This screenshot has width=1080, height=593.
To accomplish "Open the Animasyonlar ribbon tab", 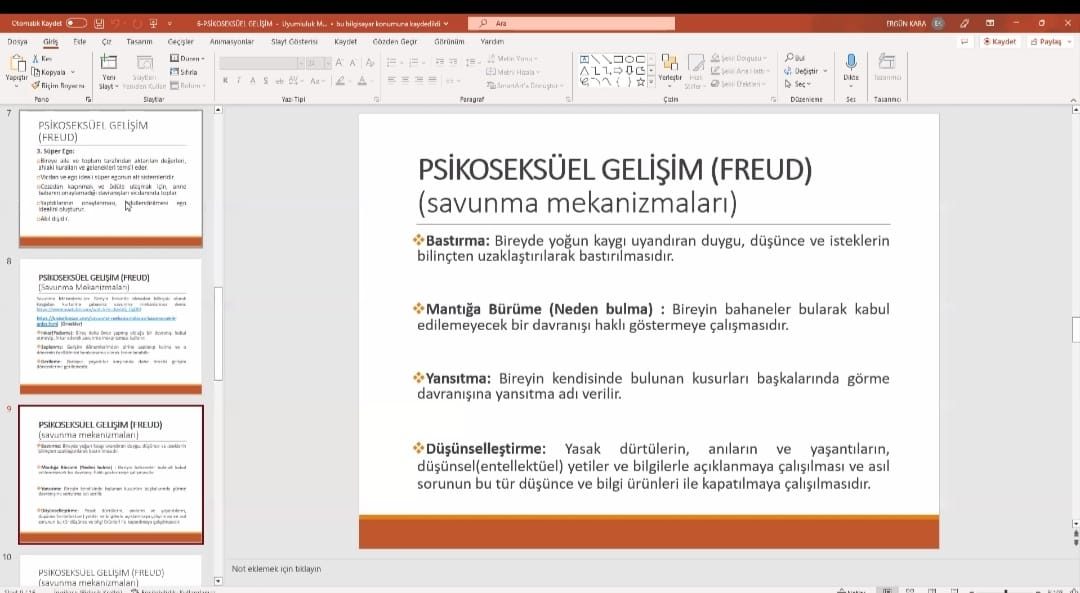I will [231, 42].
